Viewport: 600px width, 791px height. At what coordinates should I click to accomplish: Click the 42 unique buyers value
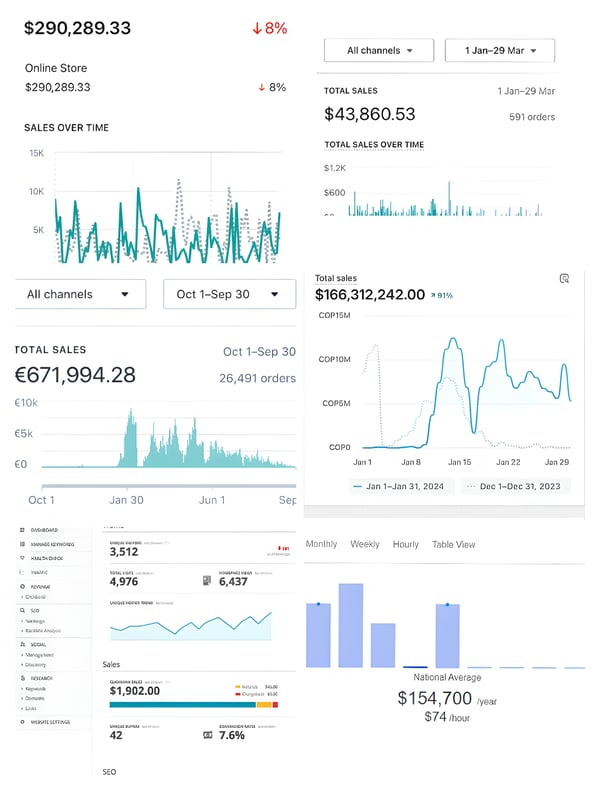116,735
